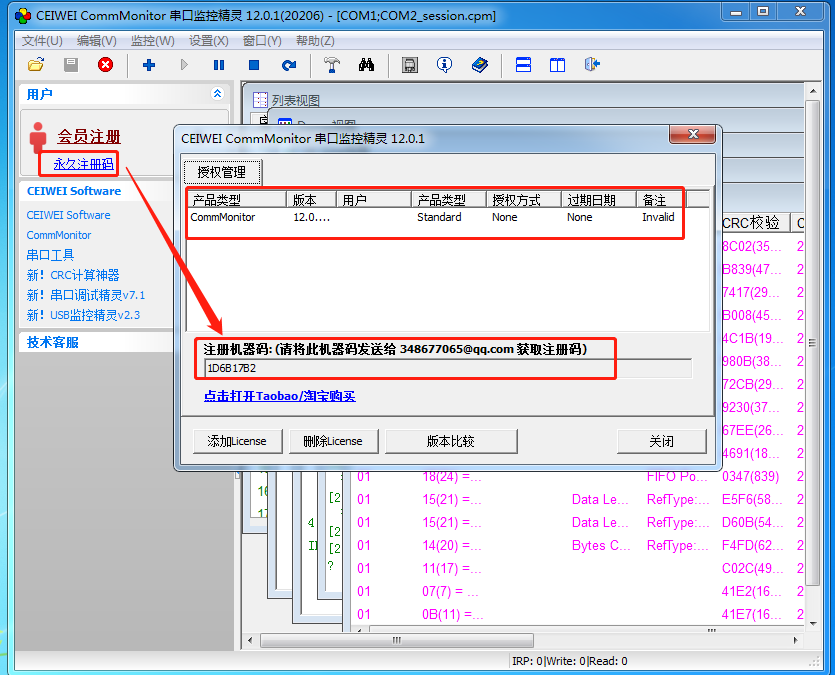
Task: Open 编辑(V) menu
Action: (x=96, y=41)
